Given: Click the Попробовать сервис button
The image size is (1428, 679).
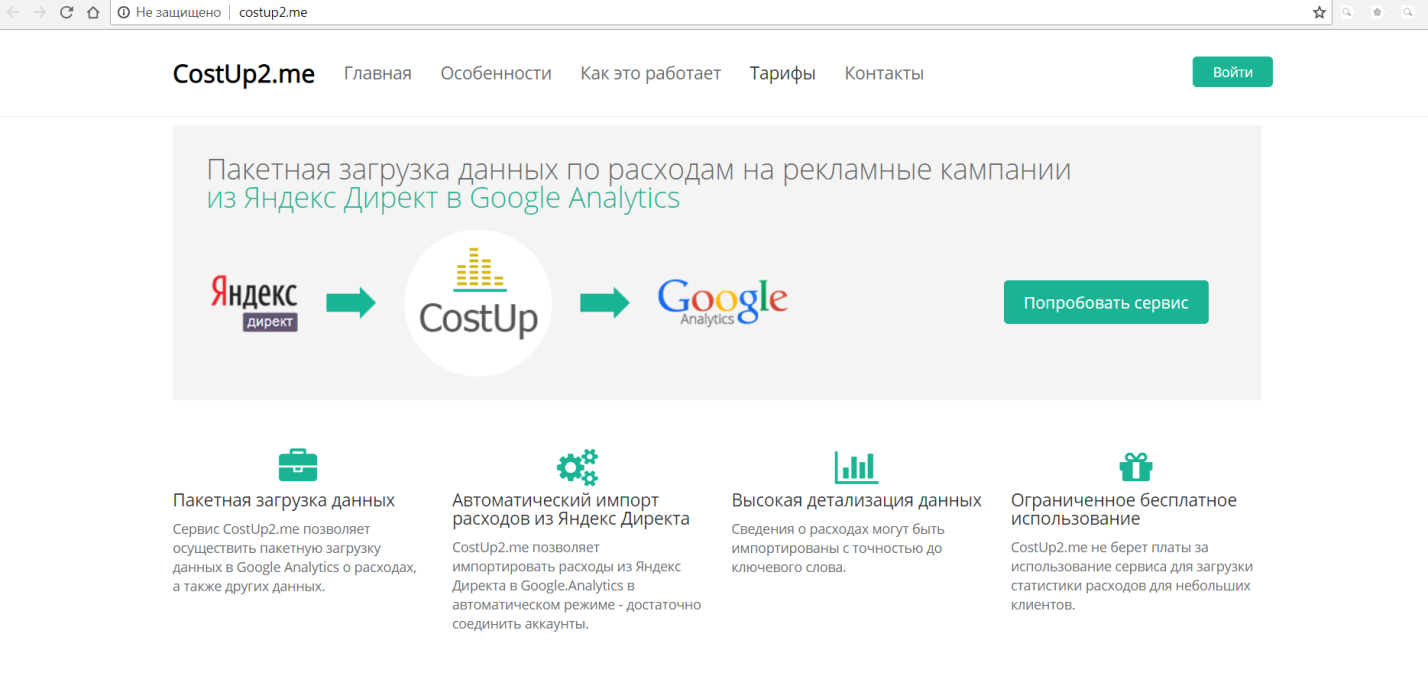Looking at the screenshot, I should 1106,302.
